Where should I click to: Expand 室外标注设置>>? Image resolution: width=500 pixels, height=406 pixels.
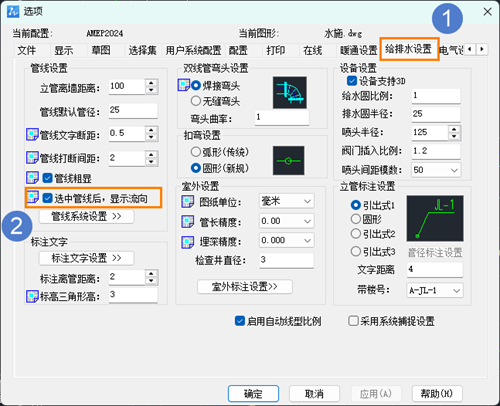click(245, 287)
